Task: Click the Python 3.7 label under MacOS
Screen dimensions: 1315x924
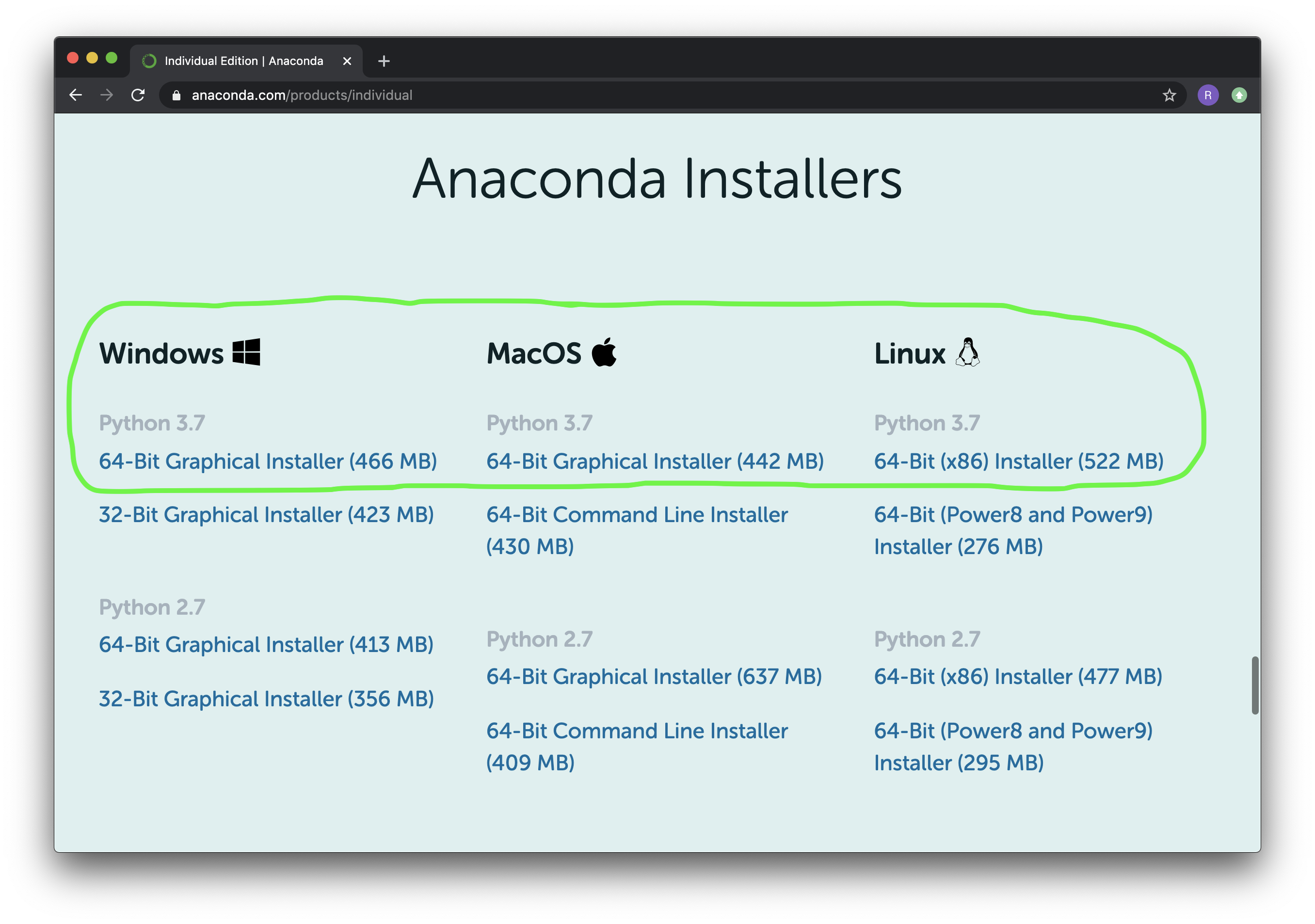Action: (540, 424)
